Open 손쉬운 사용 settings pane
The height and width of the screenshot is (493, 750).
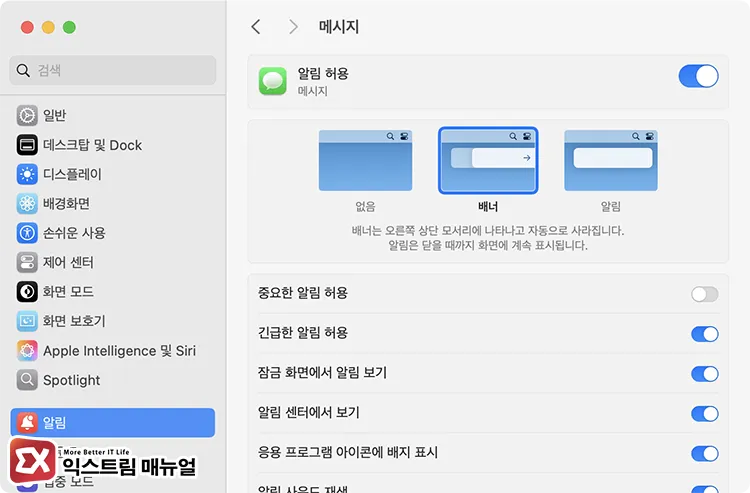(x=112, y=233)
